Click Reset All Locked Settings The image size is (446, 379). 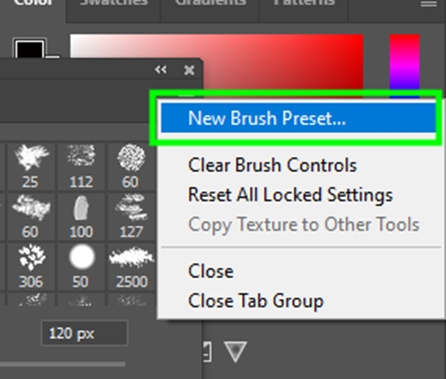pyautogui.click(x=290, y=195)
